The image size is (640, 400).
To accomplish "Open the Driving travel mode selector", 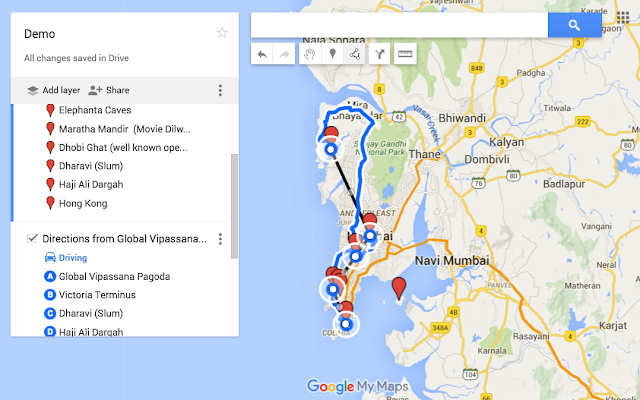I will (x=66, y=258).
